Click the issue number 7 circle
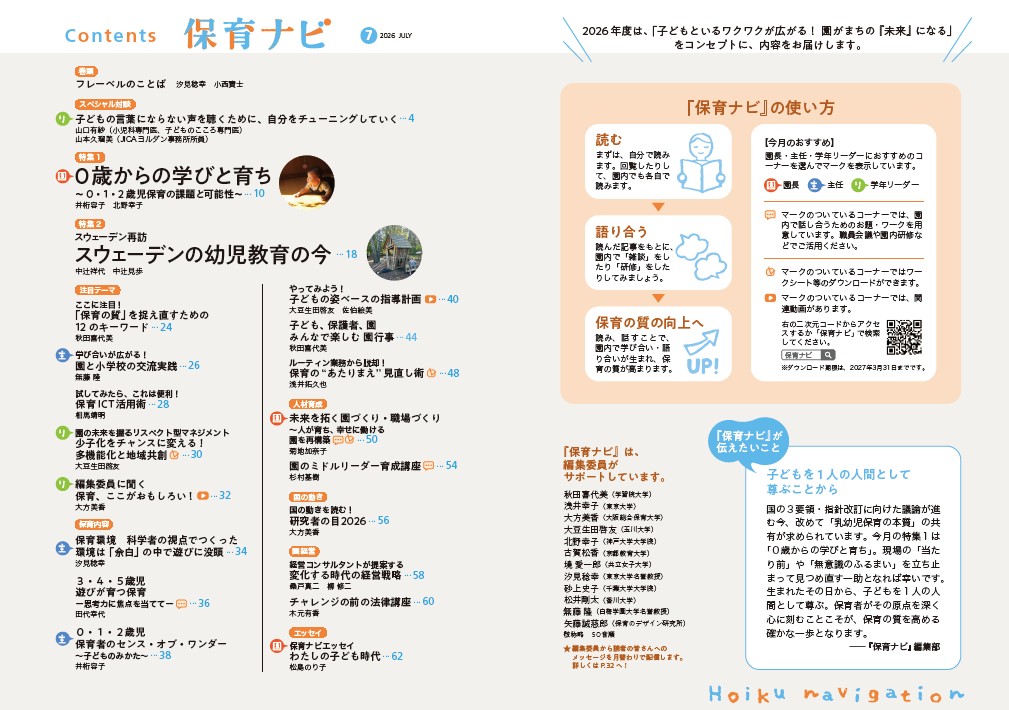Screen dimensions: 1009x710 click(x=369, y=35)
